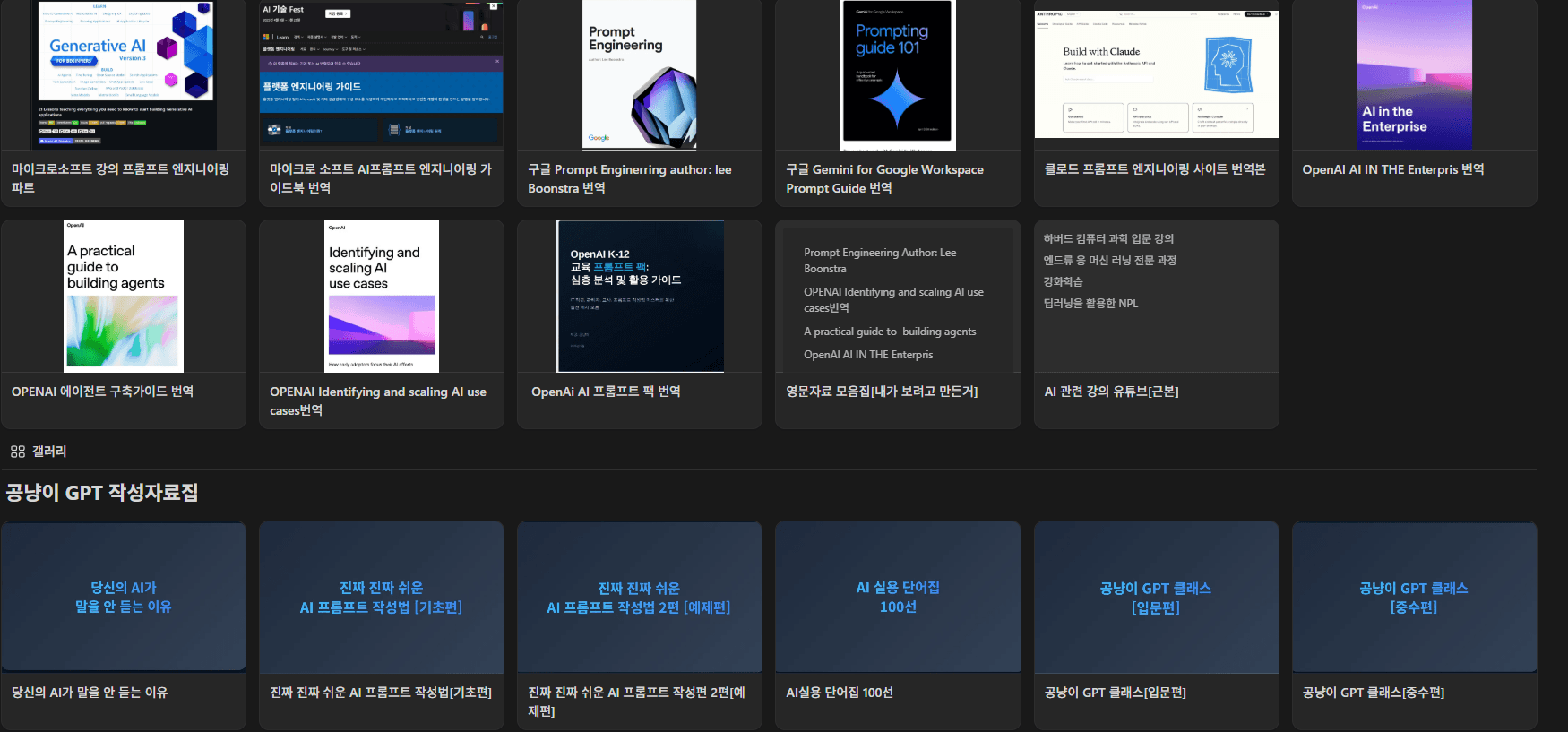Screen dimensions: 1568x732
Task: Open A practical guide to building agents cover
Action: [x=124, y=296]
